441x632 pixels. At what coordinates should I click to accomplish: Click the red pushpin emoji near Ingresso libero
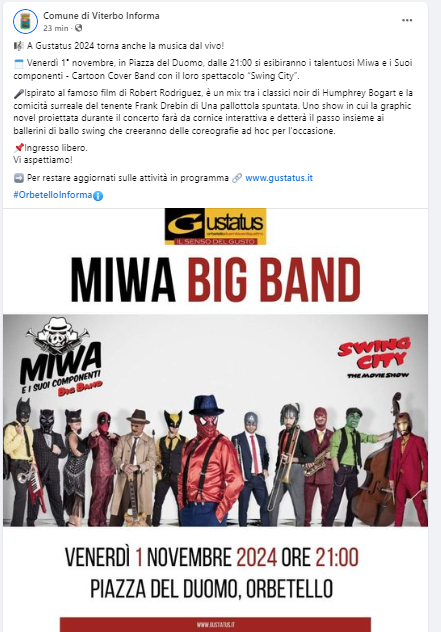tap(19, 148)
